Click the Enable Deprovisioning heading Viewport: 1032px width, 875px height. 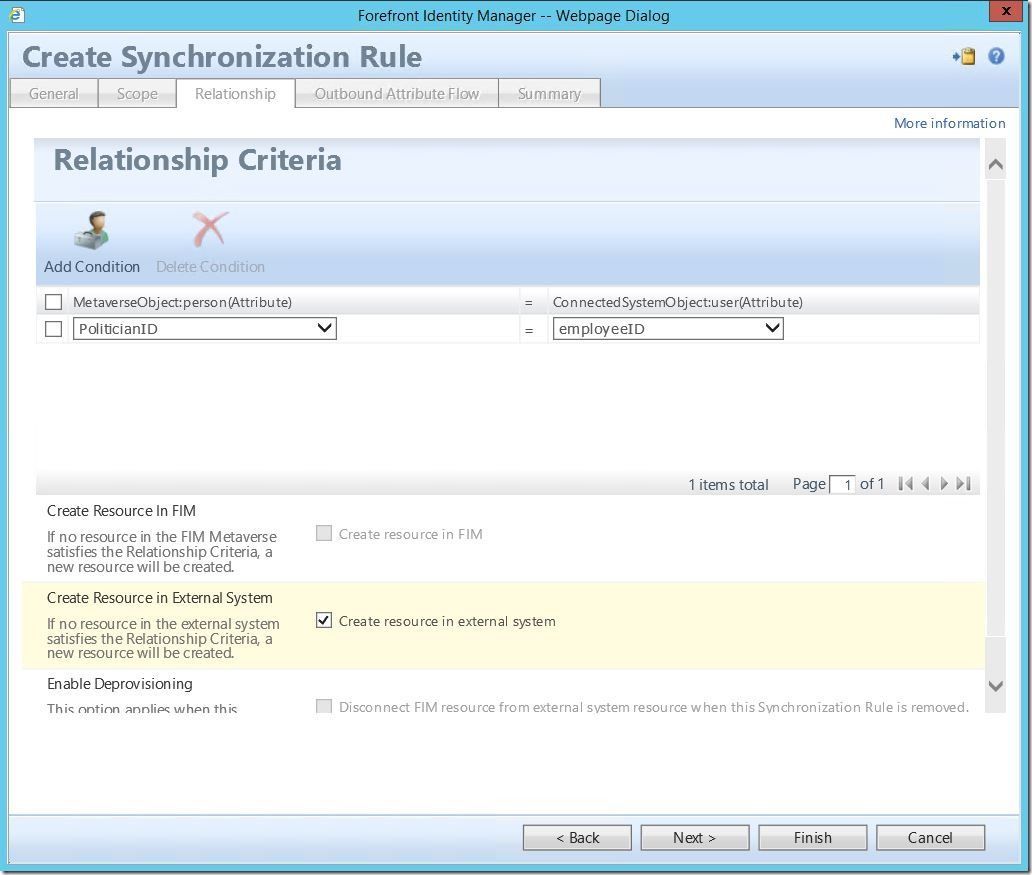(x=120, y=684)
